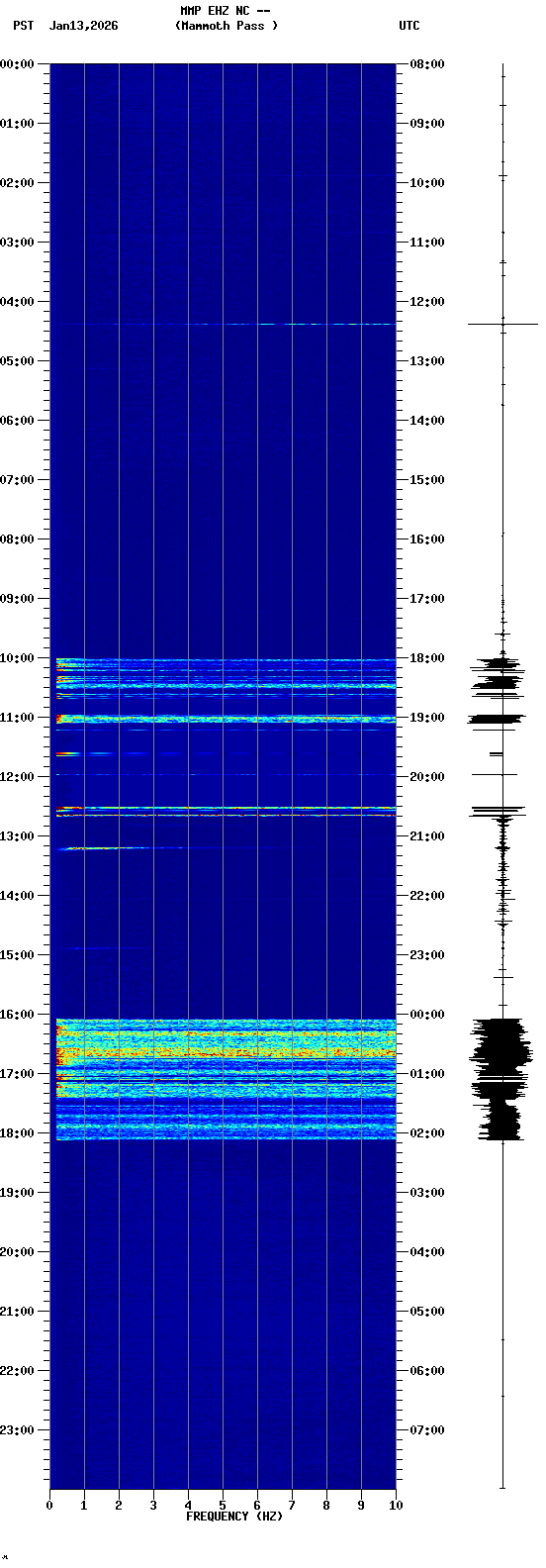
Task: Click the 'FREQUENCY (HZ)' axis label
Action: coord(234,1517)
